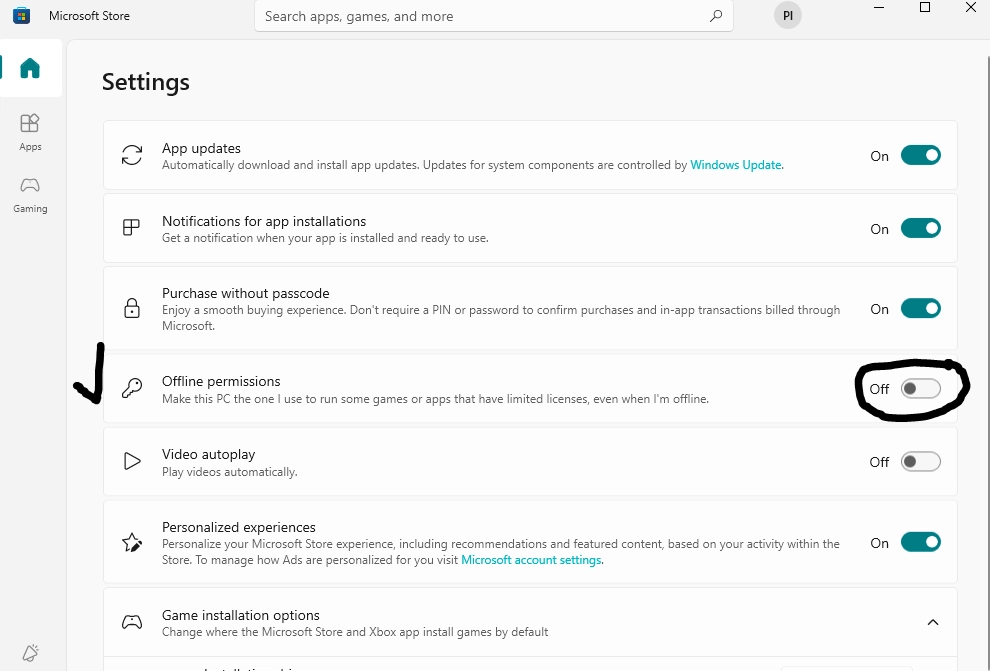The height and width of the screenshot is (671, 990).
Task: Click the Microsoft Store logo
Action: click(21, 15)
